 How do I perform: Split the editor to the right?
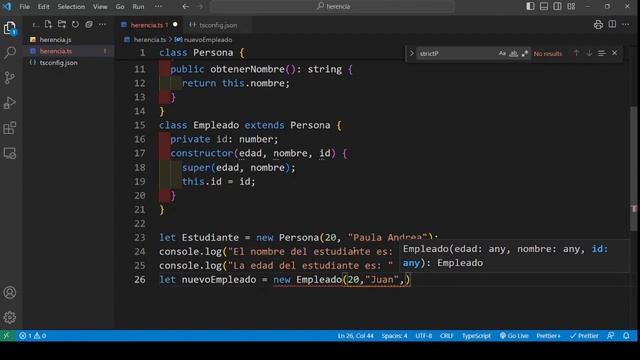[612, 24]
